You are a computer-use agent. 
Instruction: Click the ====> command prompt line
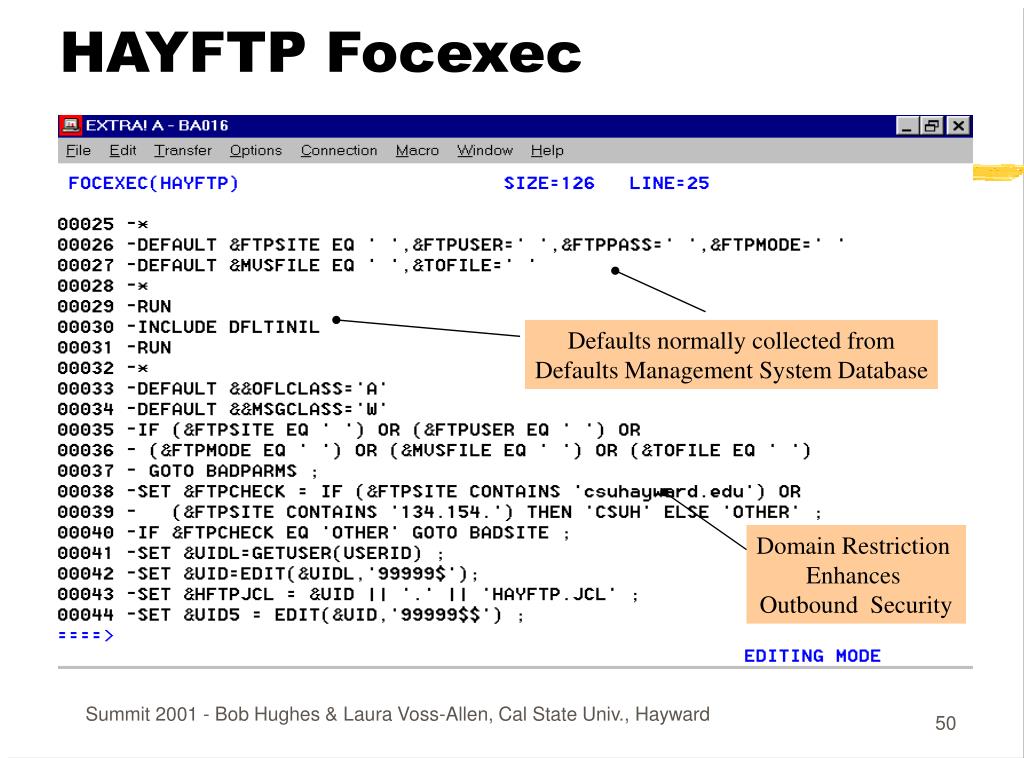coord(86,635)
